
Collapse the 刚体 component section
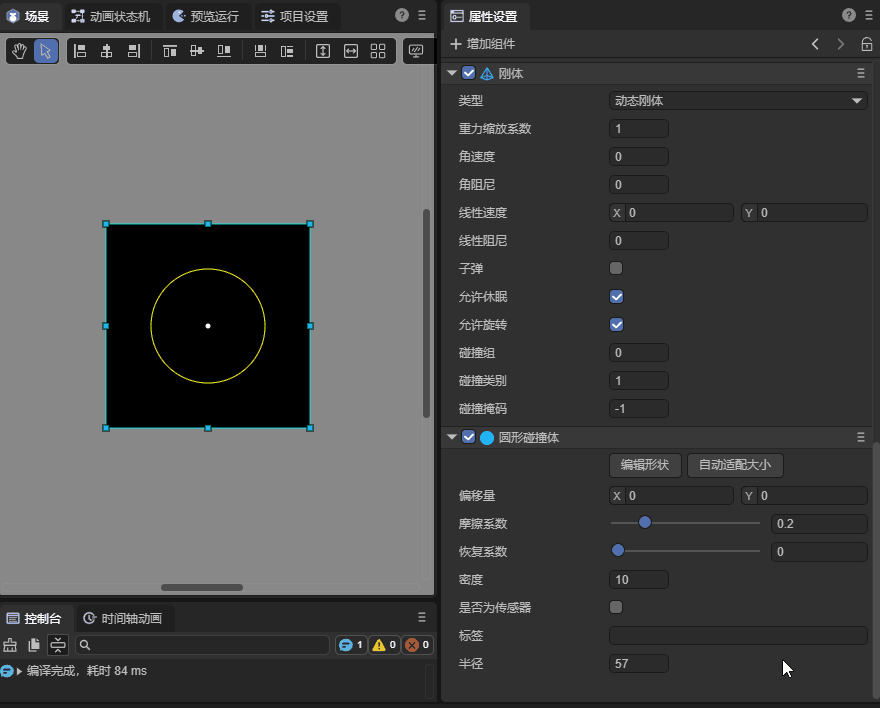pyautogui.click(x=451, y=73)
